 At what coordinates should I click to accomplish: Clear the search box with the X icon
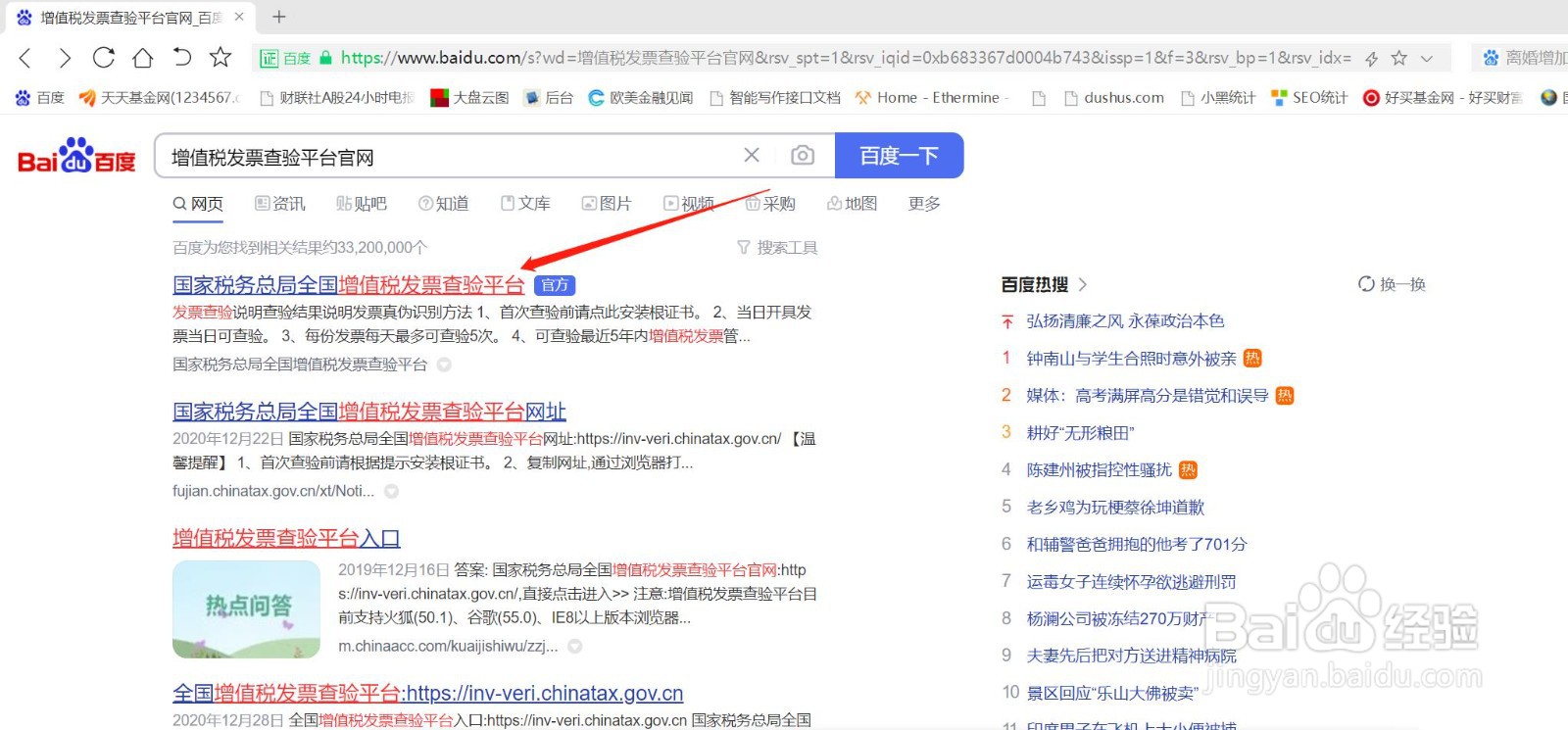pos(752,155)
